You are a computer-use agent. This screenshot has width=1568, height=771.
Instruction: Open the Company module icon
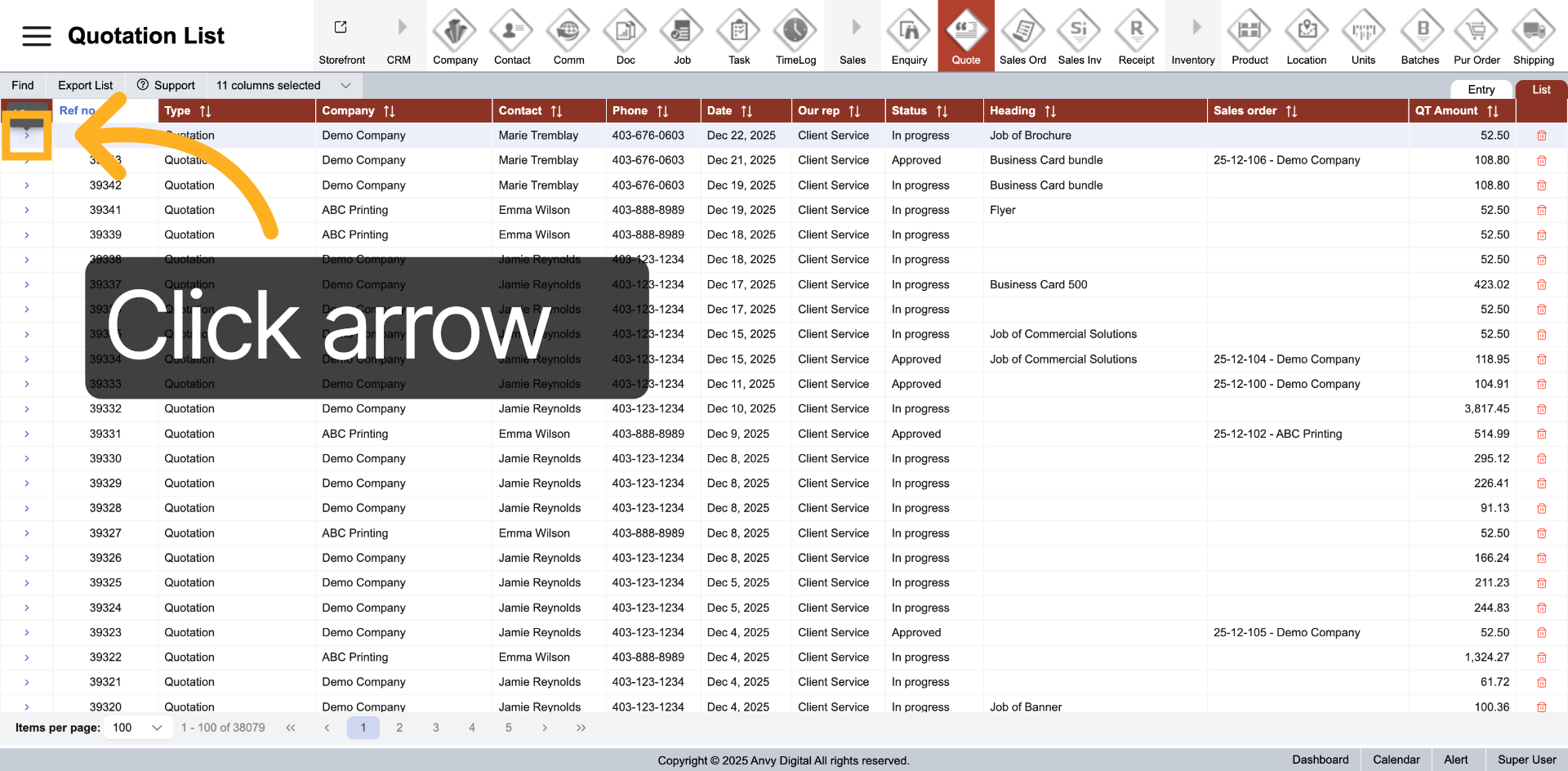click(455, 32)
